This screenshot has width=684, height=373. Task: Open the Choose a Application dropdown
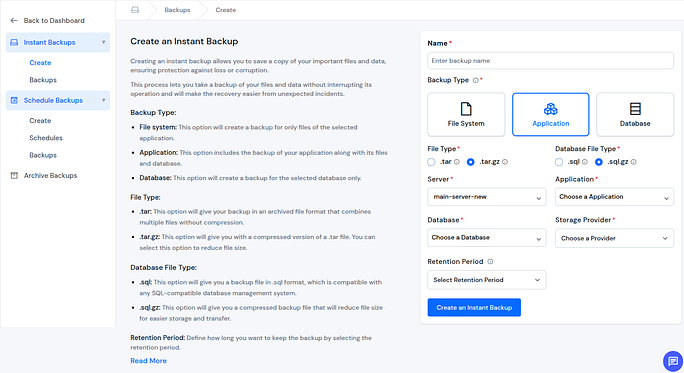point(614,197)
